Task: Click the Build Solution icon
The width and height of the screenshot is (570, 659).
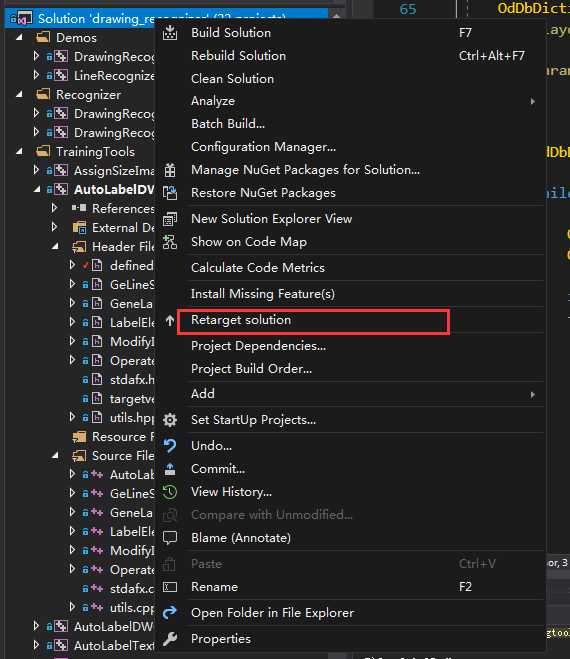Action: tap(170, 33)
